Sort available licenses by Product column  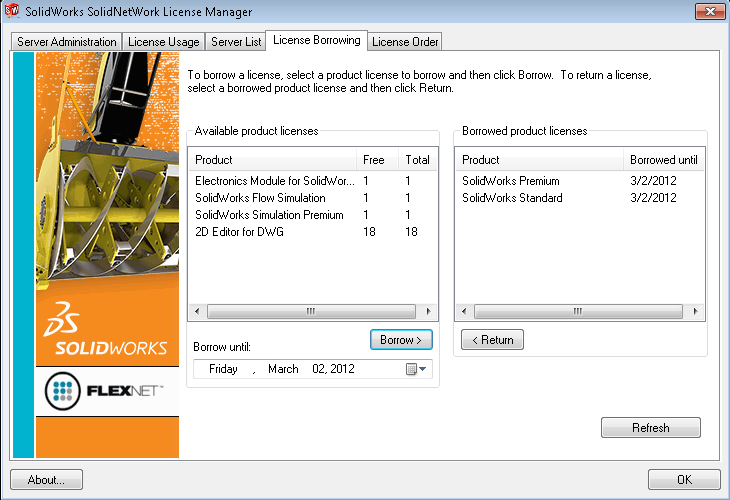pyautogui.click(x=273, y=160)
